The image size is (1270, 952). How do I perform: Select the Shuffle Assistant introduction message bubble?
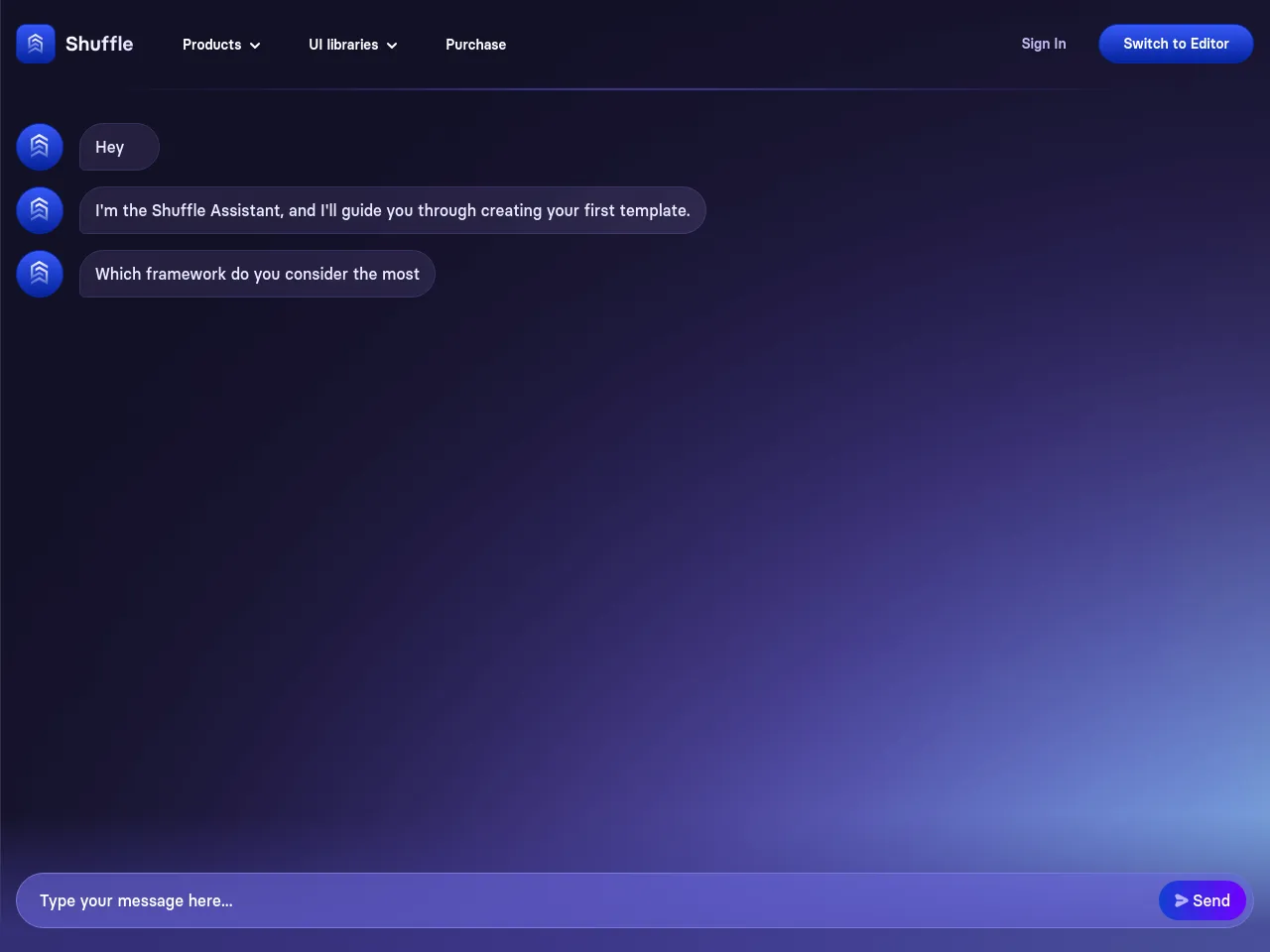(392, 210)
